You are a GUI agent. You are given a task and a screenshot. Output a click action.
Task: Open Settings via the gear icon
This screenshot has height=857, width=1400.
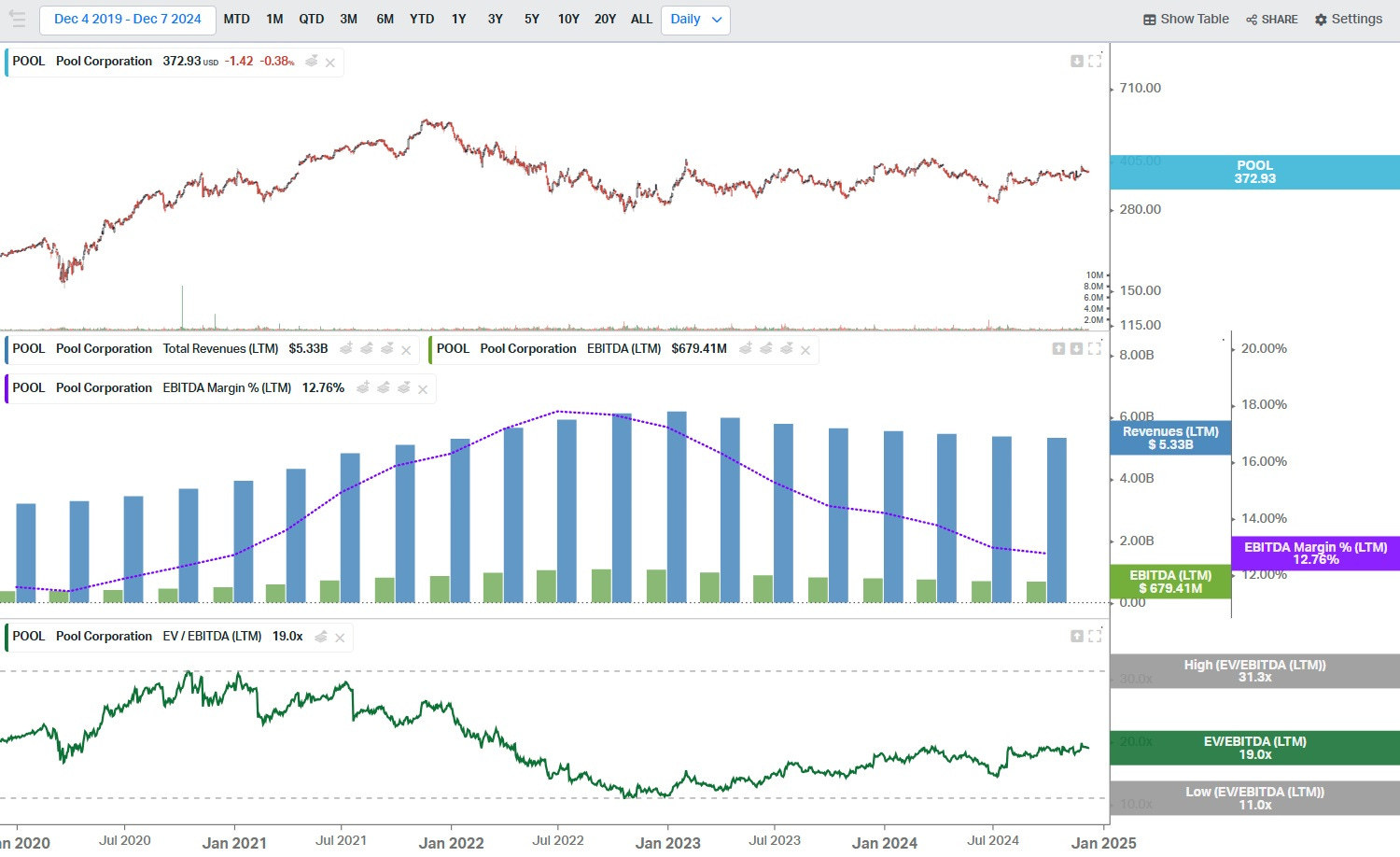1321,20
